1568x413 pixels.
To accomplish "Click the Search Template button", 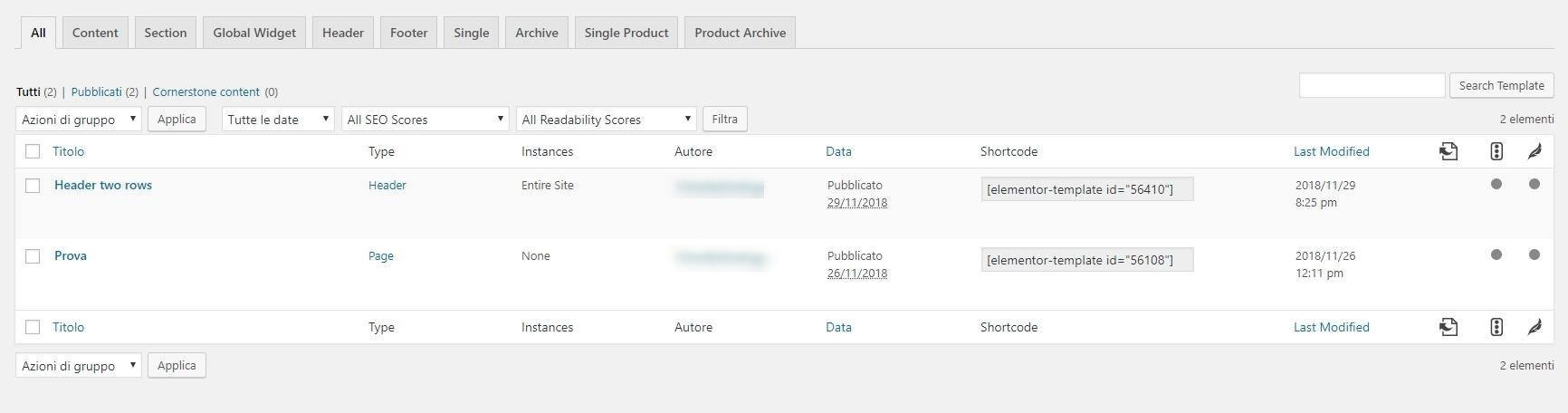I will pos(1501,85).
